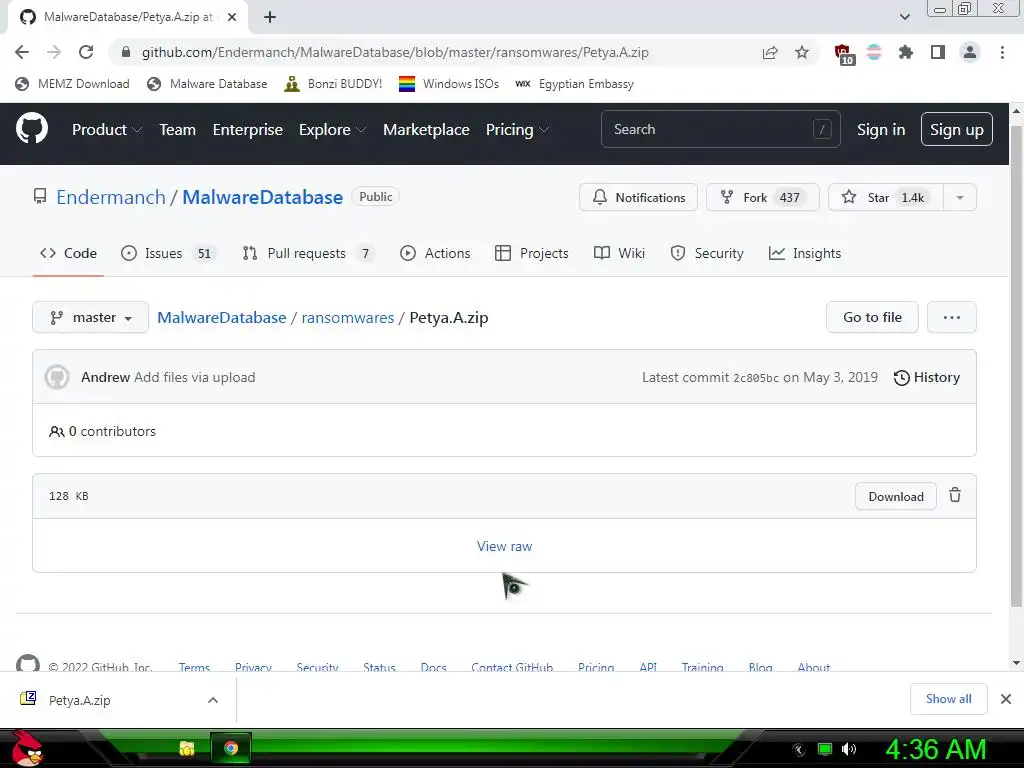Click the Team nav link
This screenshot has width=1024, height=768.
point(177,129)
